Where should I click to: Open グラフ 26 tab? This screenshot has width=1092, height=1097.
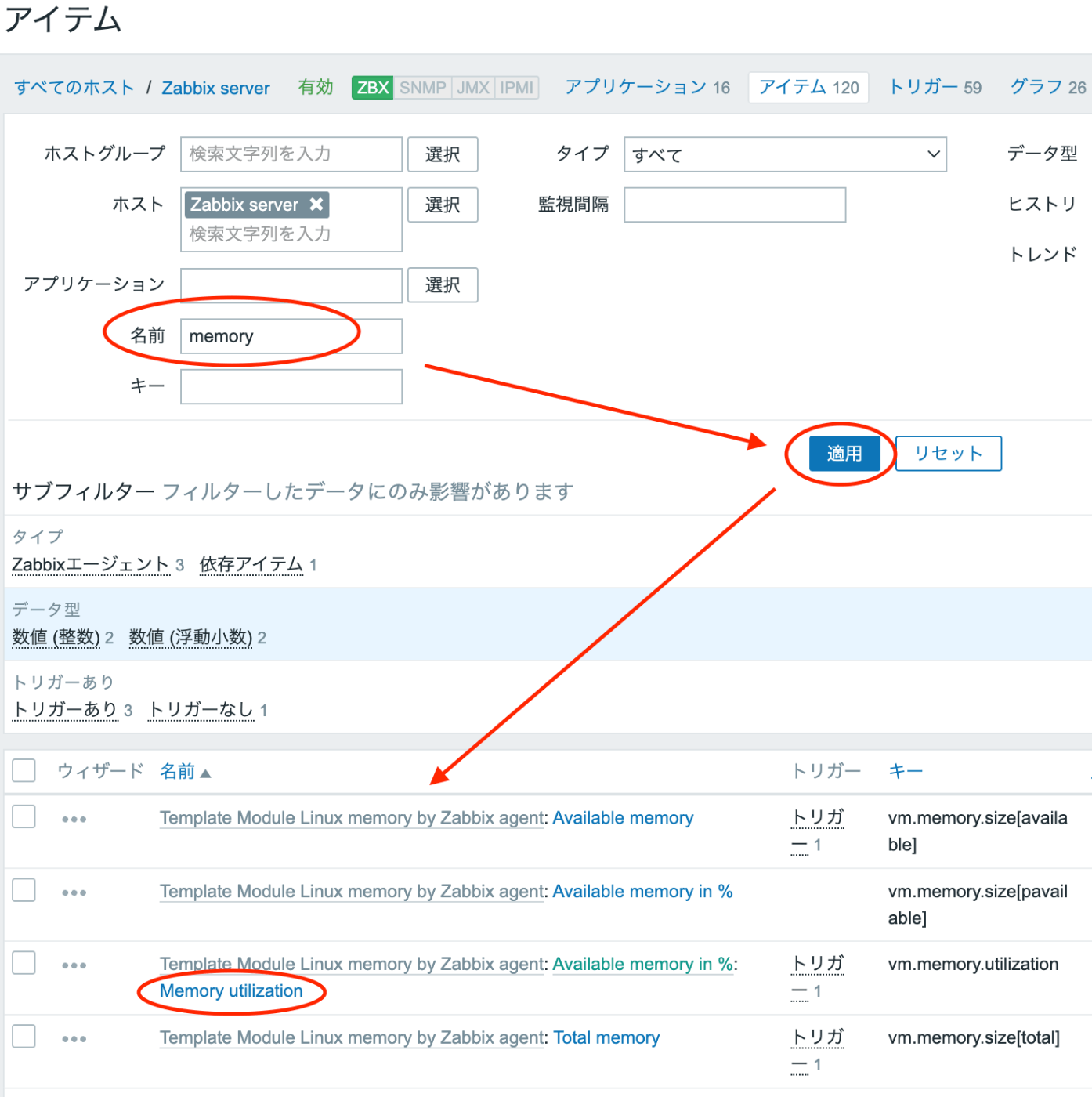coord(1048,87)
